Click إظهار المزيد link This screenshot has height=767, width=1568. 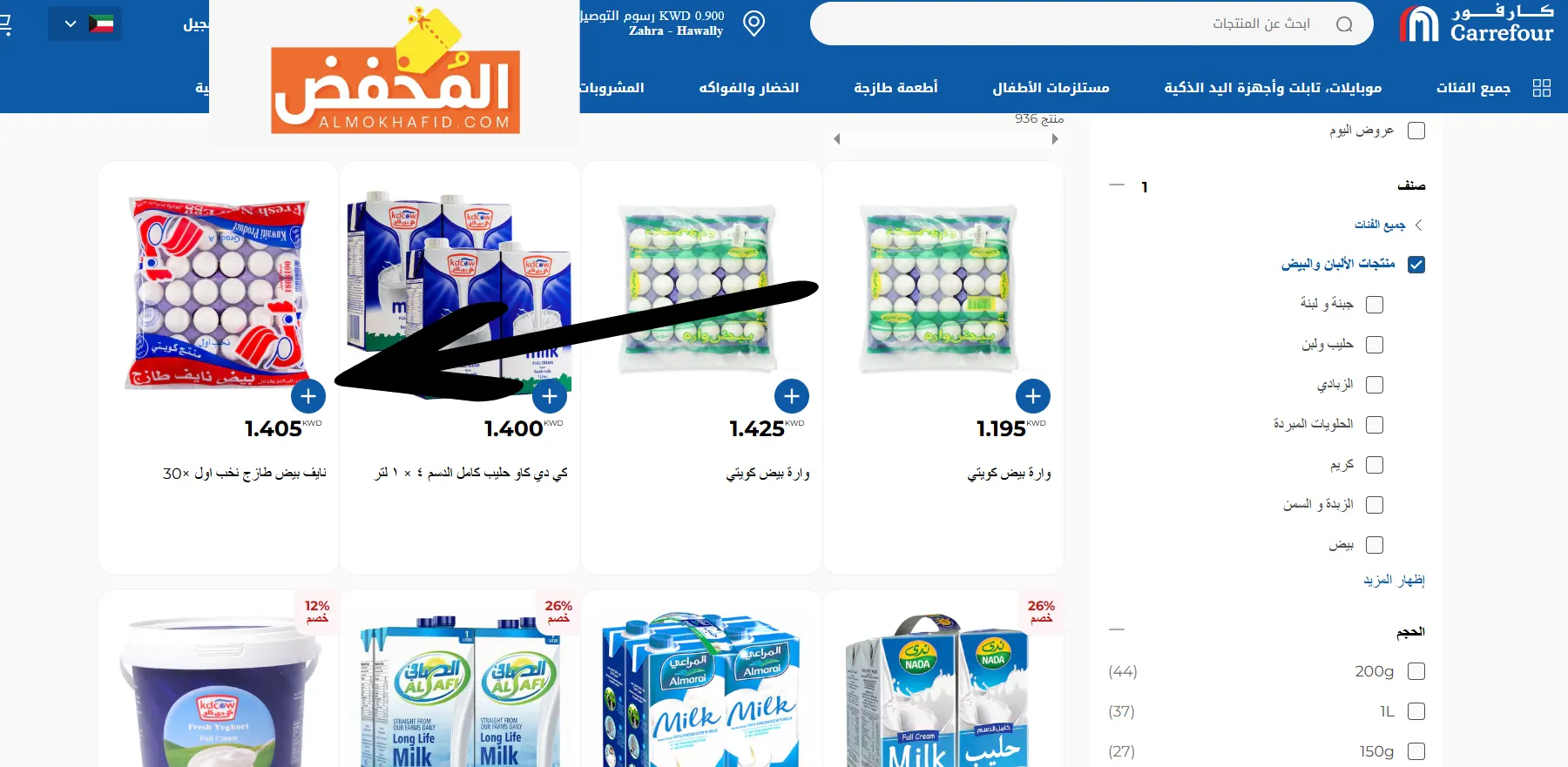[1394, 580]
